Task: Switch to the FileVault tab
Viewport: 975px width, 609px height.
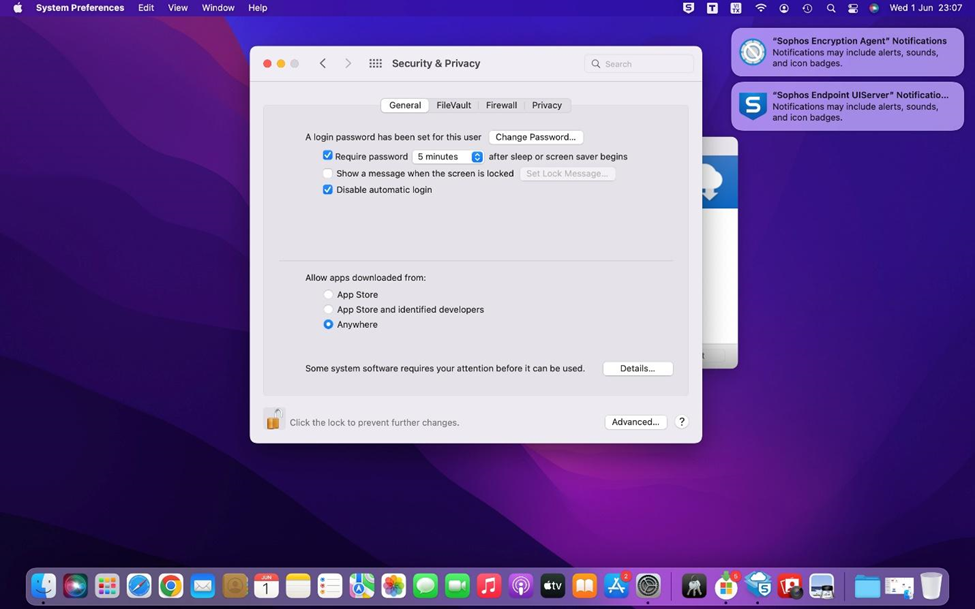Action: point(453,105)
